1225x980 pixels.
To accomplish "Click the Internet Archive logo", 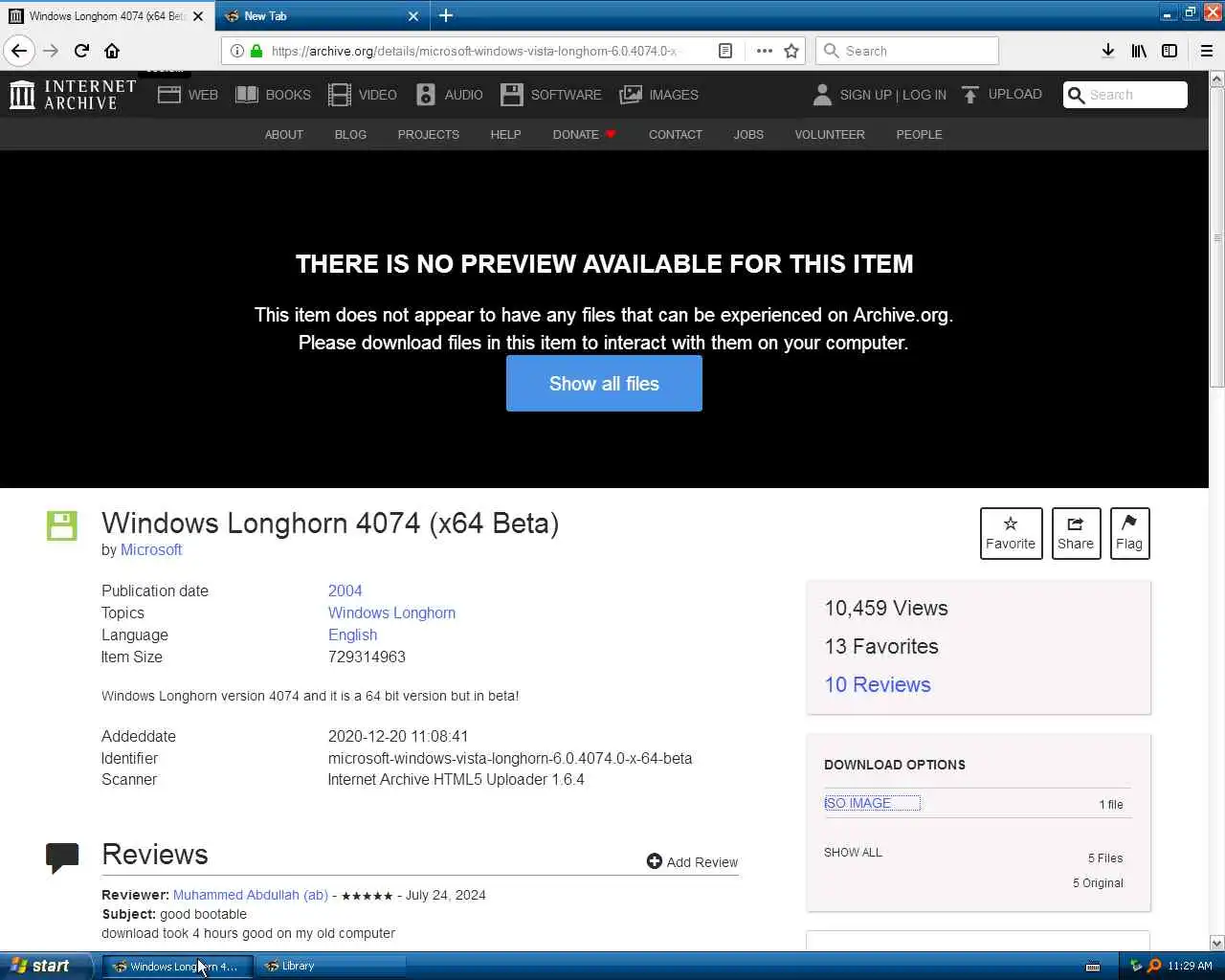I will pyautogui.click(x=73, y=95).
